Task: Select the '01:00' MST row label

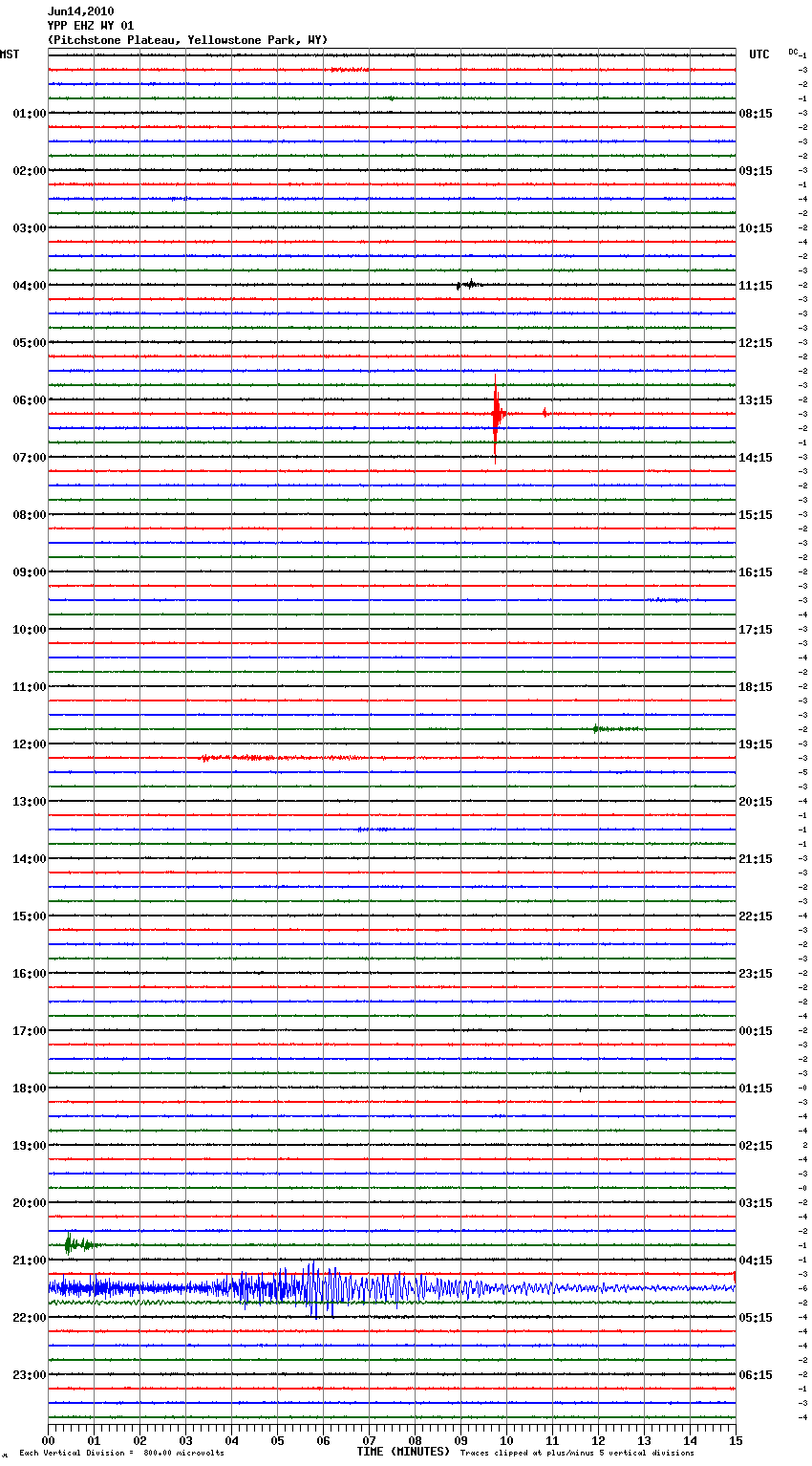Action: coord(30,114)
